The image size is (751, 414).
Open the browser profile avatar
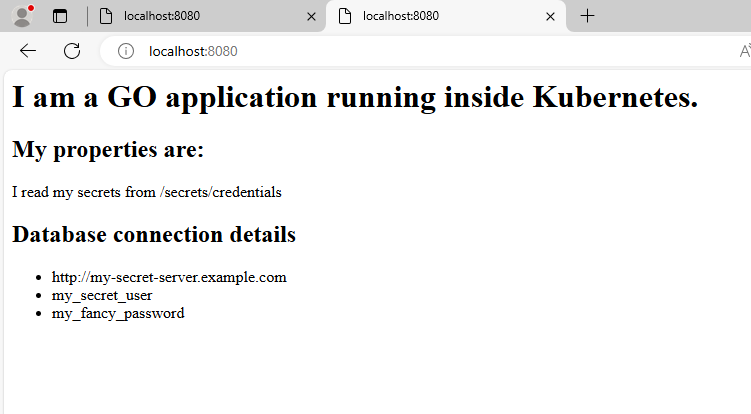[x=22, y=16]
